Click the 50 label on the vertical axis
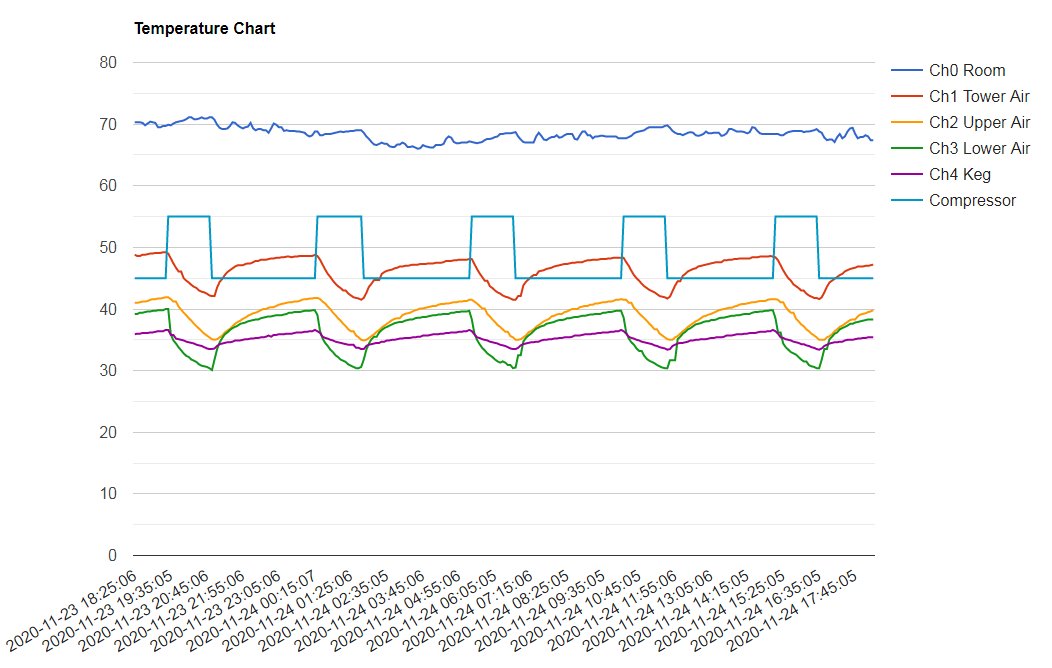 coord(108,247)
